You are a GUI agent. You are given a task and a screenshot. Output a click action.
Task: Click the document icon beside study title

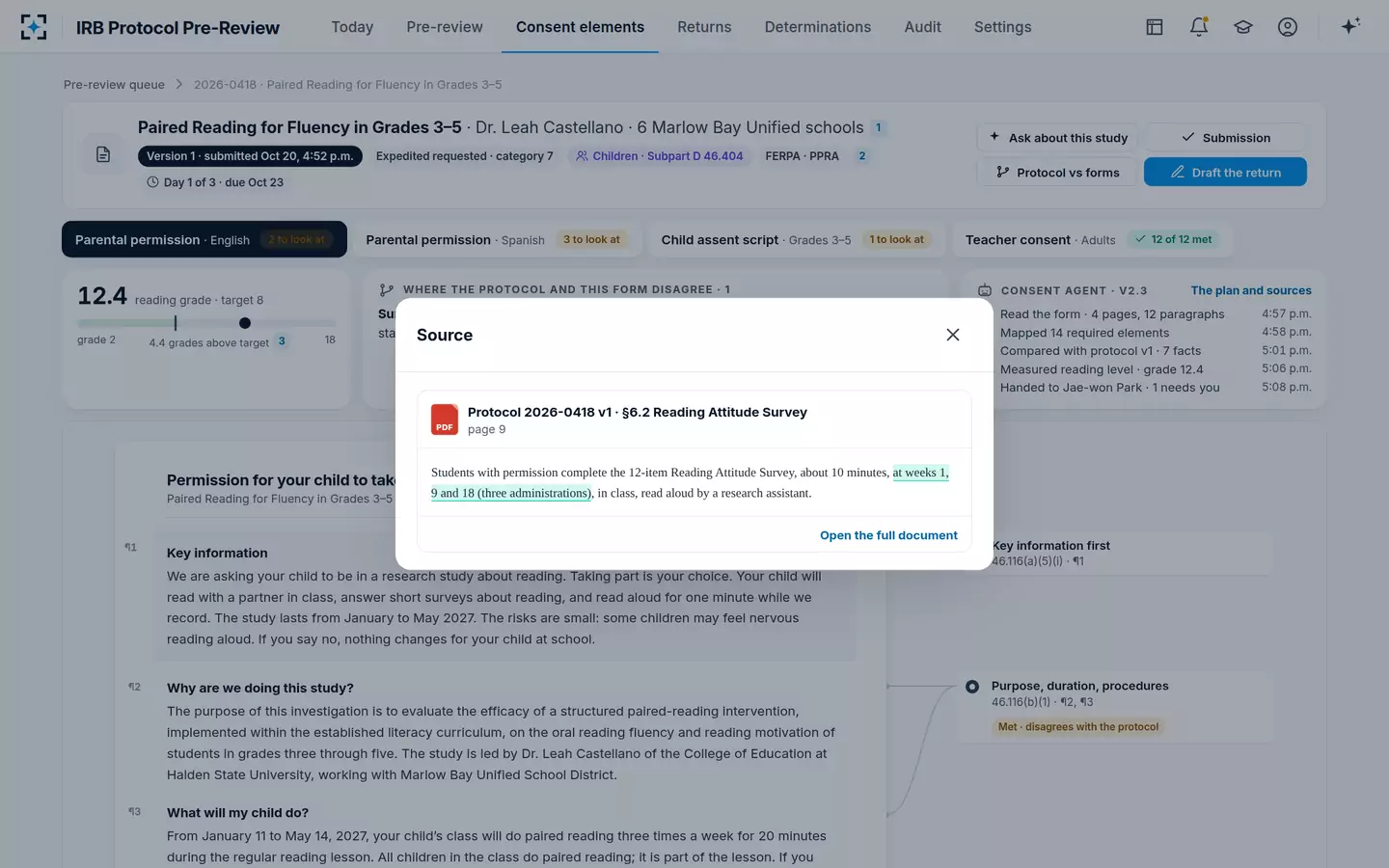click(x=103, y=154)
